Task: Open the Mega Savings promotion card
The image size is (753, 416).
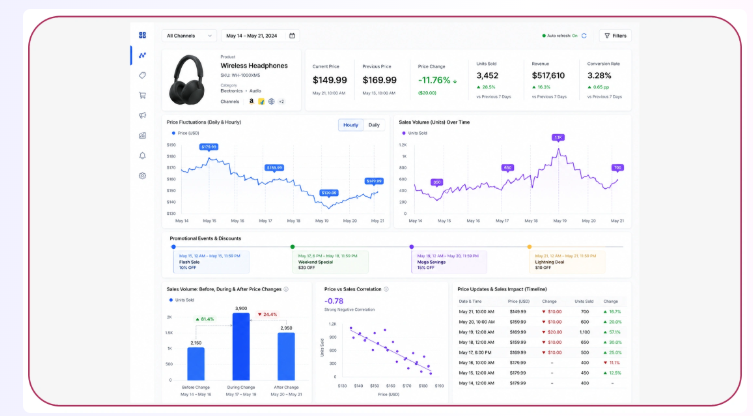Action: tap(449, 262)
